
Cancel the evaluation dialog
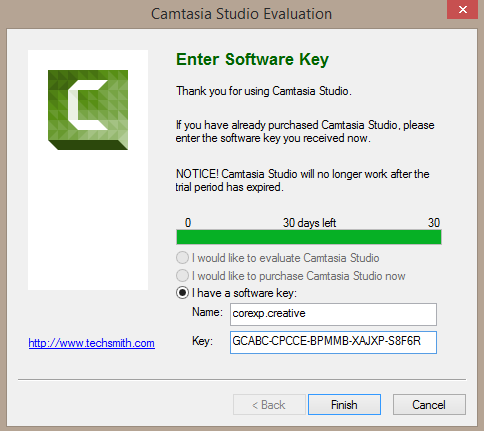[x=429, y=405]
